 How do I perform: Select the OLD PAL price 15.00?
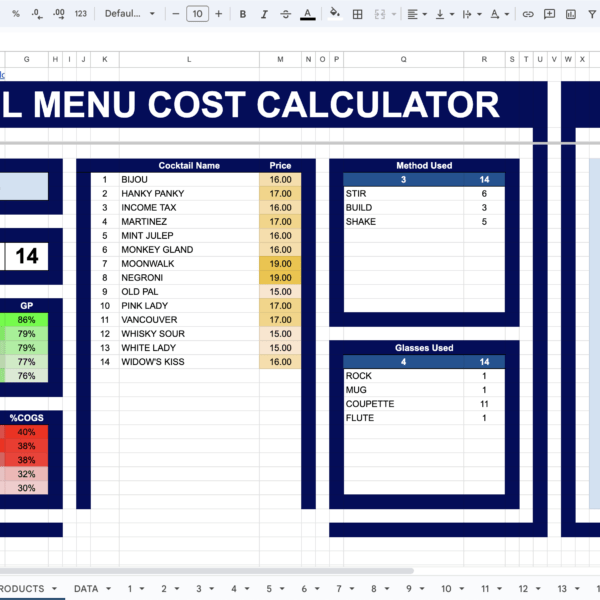pyautogui.click(x=280, y=292)
